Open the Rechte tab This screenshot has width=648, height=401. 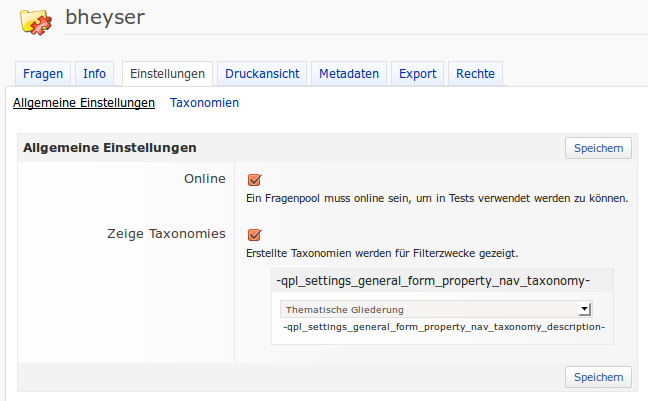(476, 74)
